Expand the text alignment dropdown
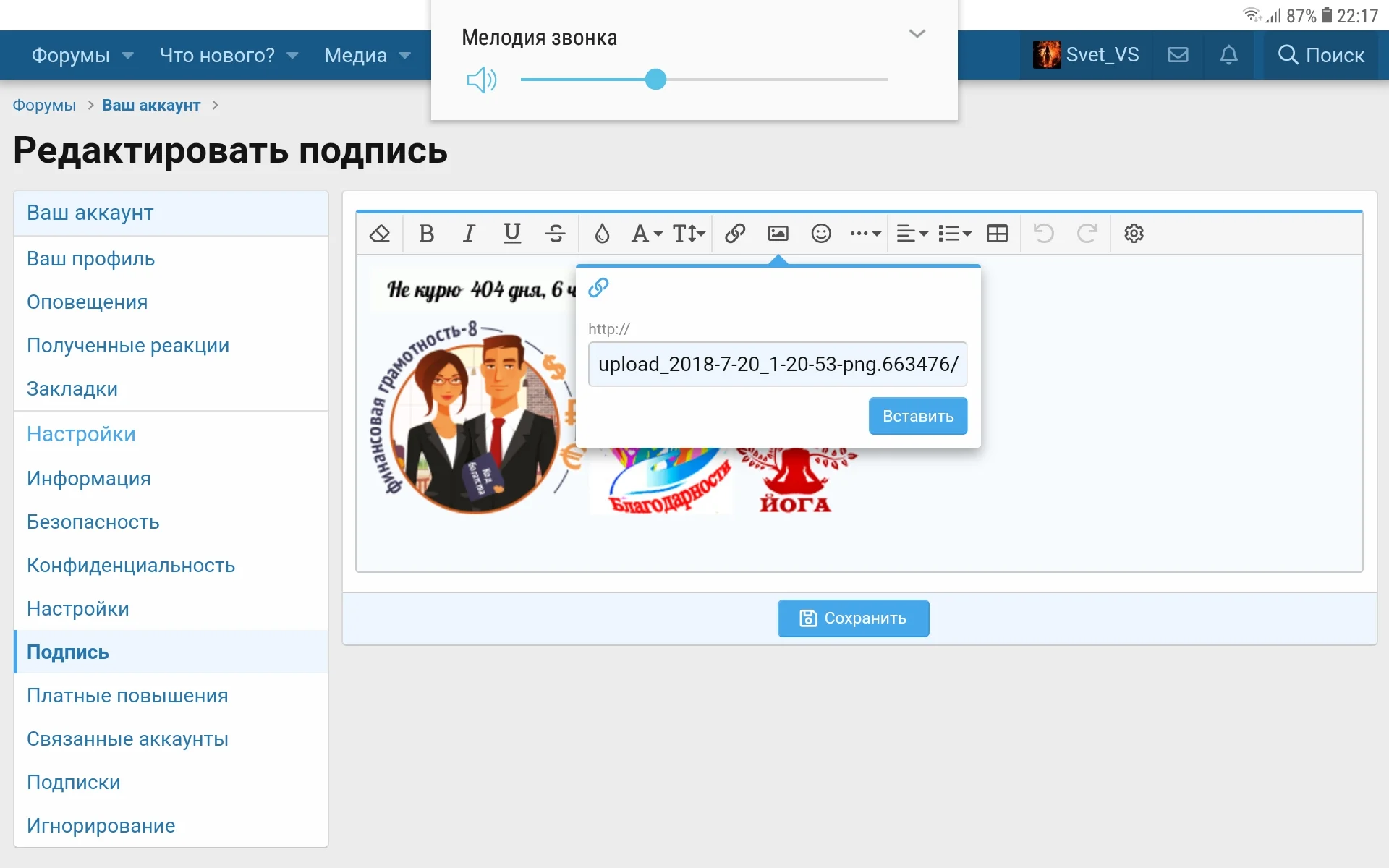1389x868 pixels. coord(912,234)
